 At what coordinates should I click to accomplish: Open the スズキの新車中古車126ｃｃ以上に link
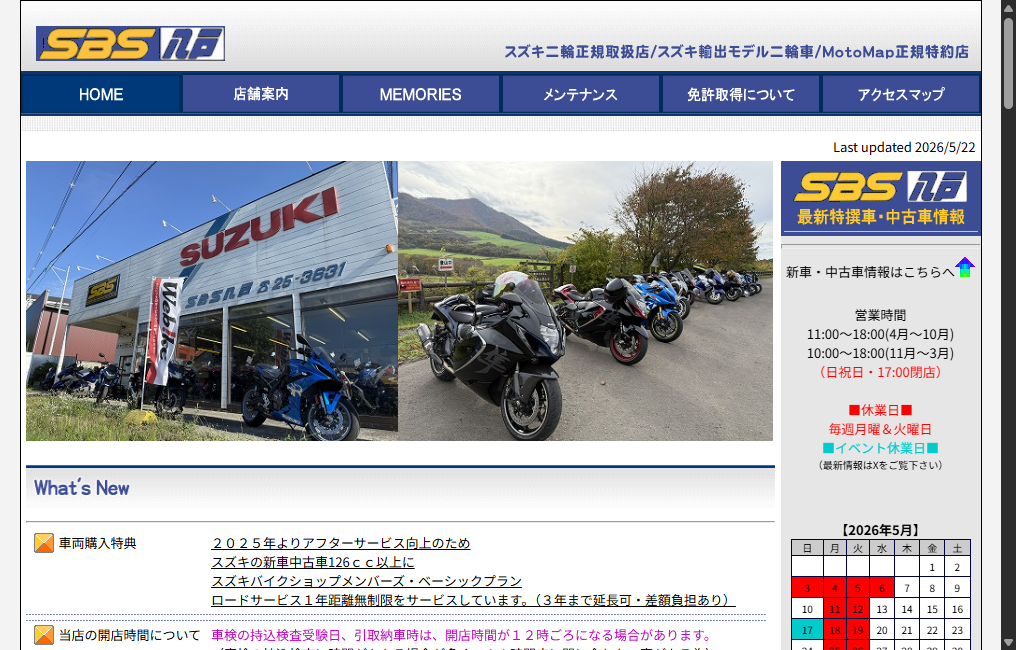pyautogui.click(x=313, y=562)
